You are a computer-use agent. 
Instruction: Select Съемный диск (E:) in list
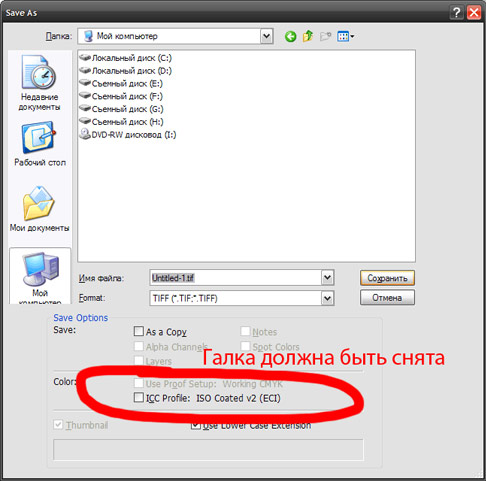(x=121, y=83)
